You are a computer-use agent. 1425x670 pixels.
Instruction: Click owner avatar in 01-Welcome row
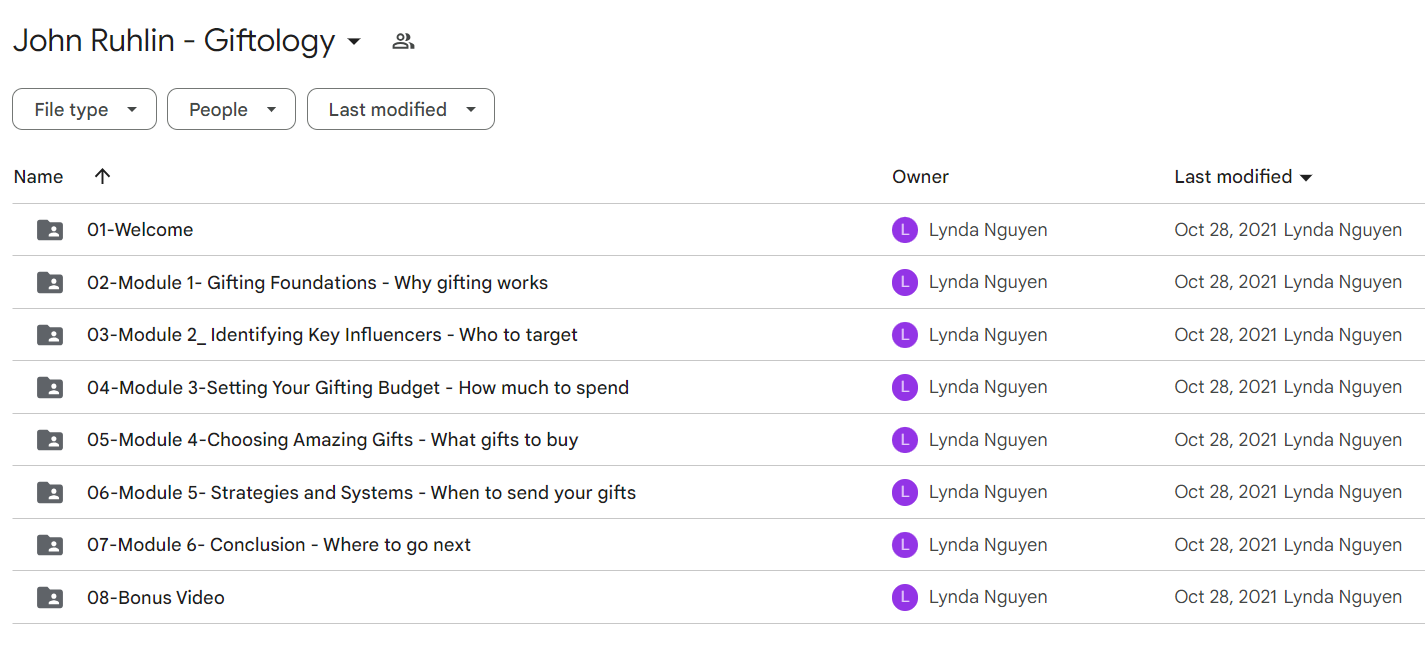[904, 230]
